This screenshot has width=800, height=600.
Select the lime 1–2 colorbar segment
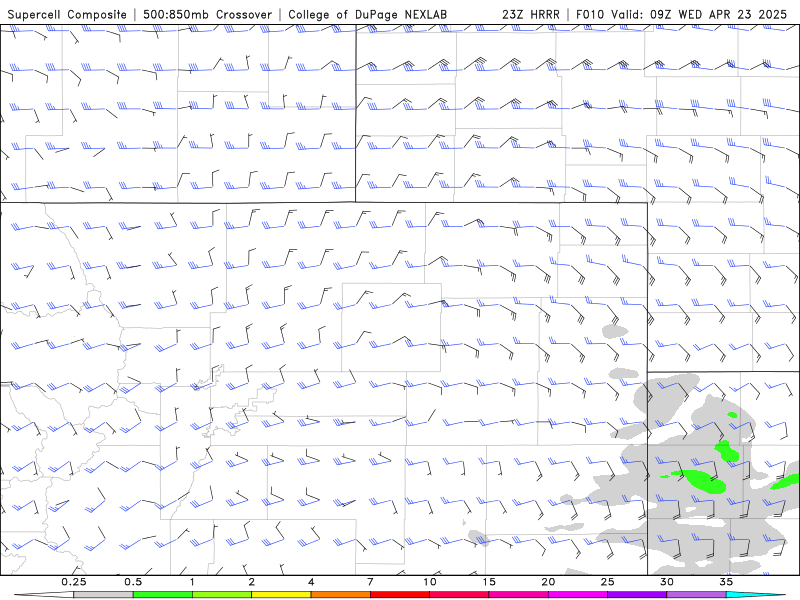click(222, 595)
